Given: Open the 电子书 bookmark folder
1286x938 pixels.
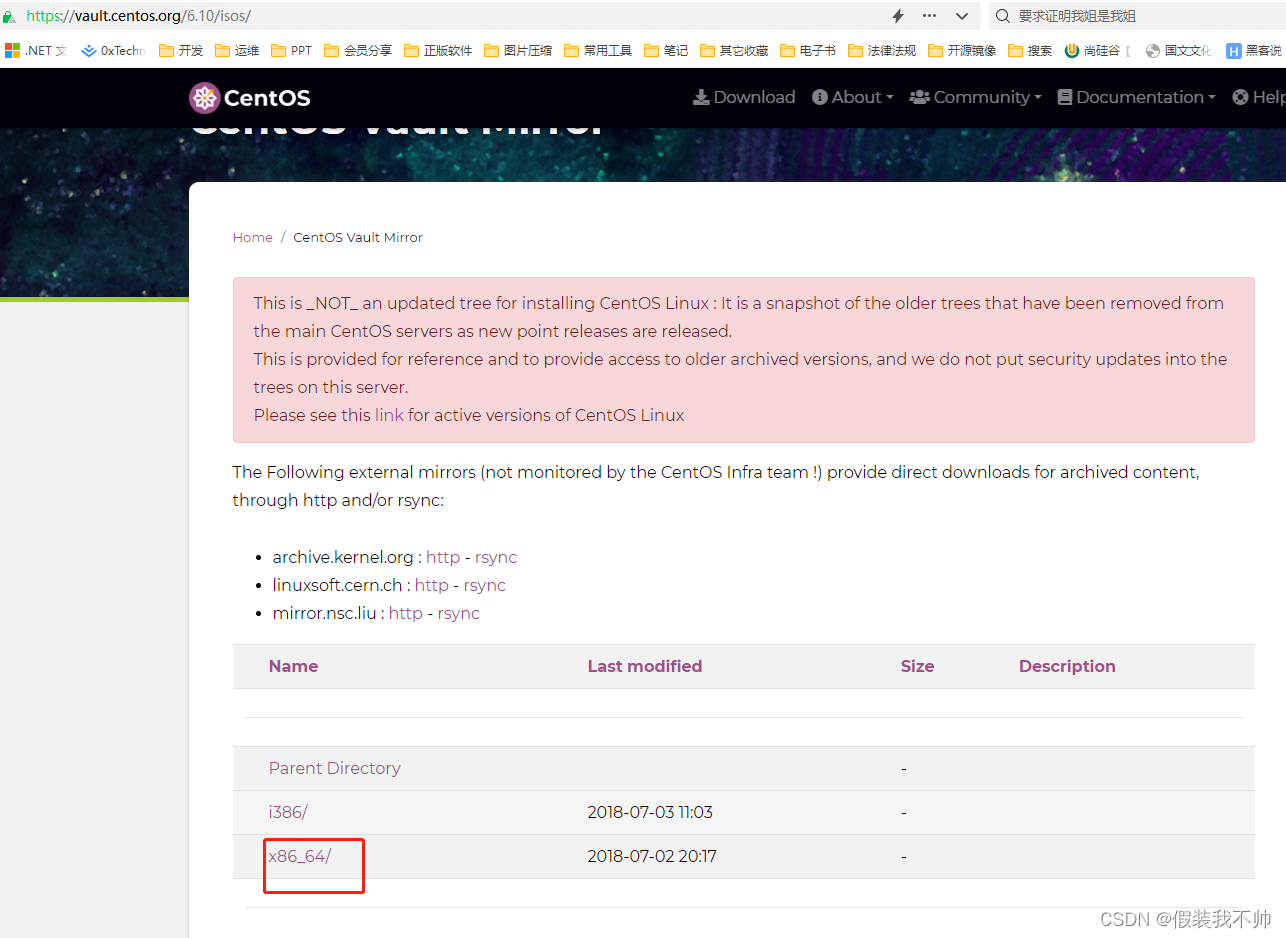Looking at the screenshot, I should tap(808, 50).
